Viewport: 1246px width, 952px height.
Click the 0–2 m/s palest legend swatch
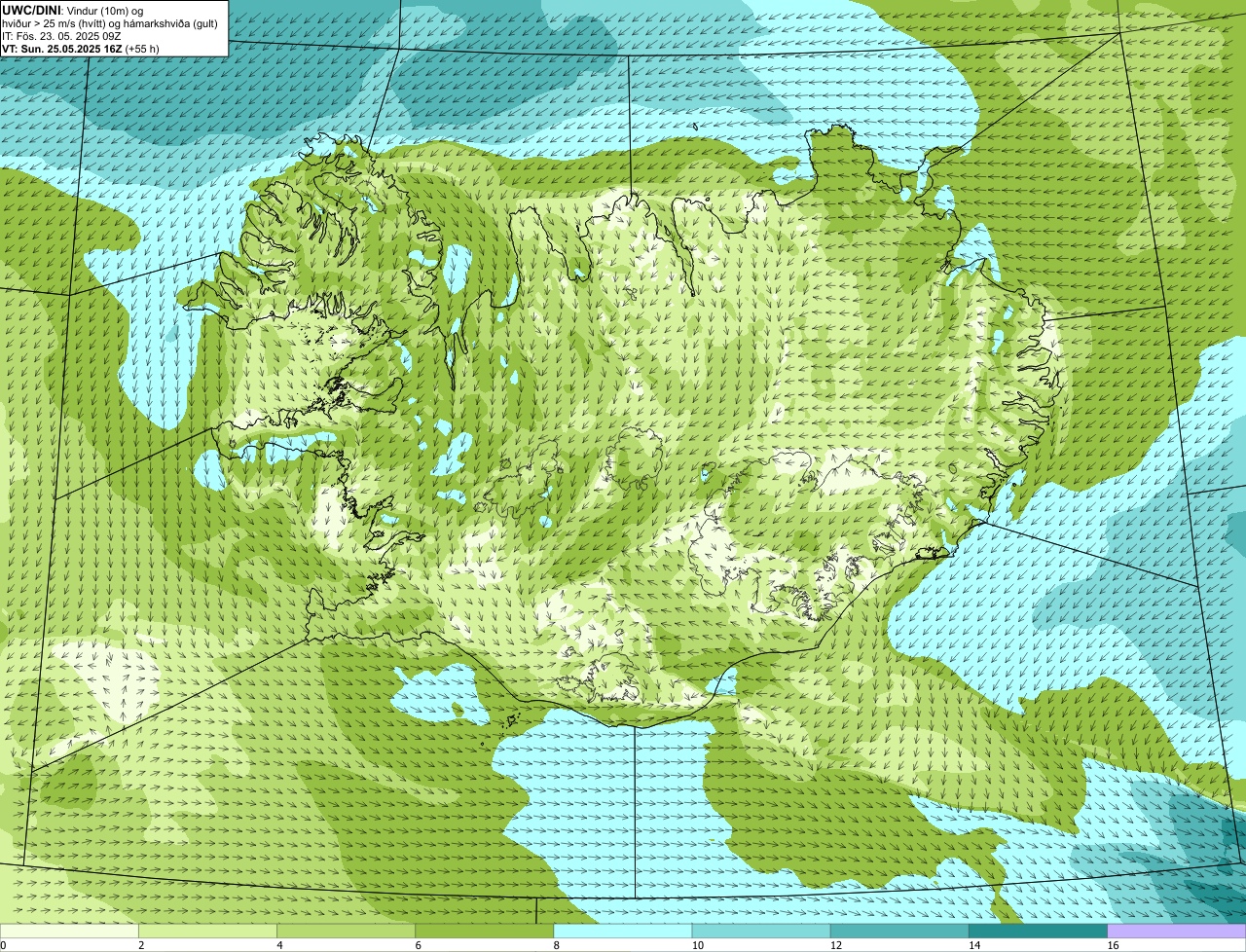[x=69, y=931]
